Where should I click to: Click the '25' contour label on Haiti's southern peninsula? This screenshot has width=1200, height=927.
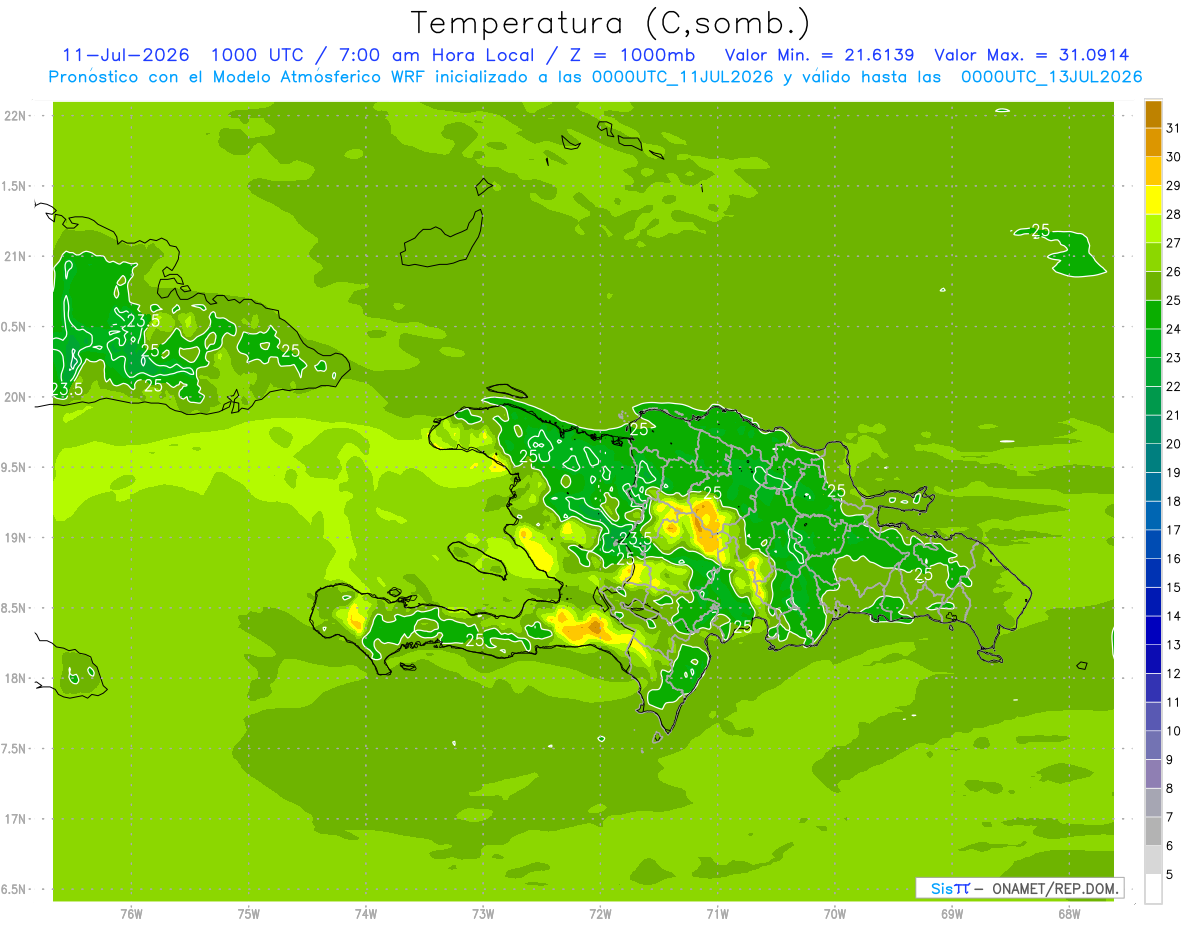point(475,639)
